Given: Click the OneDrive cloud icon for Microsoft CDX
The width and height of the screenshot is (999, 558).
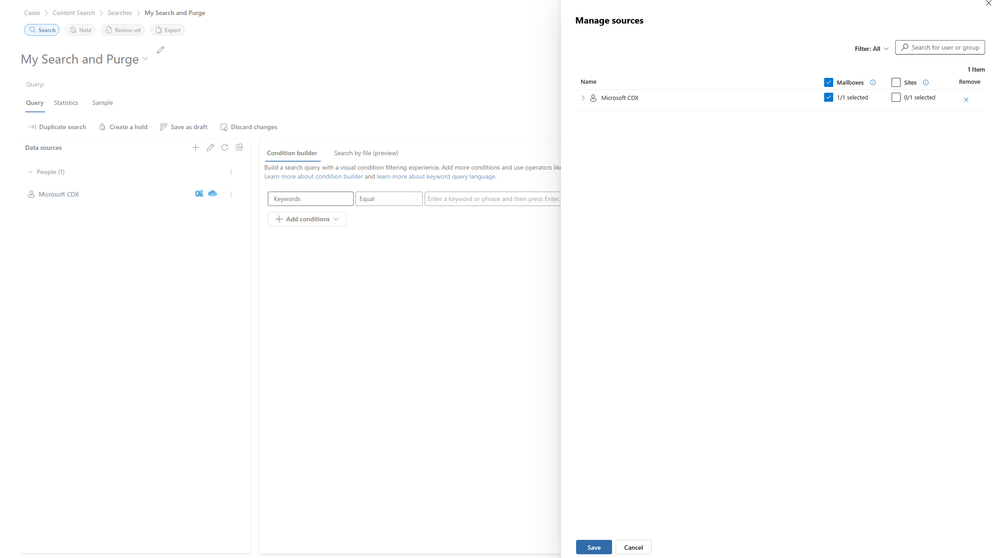Looking at the screenshot, I should (x=213, y=194).
